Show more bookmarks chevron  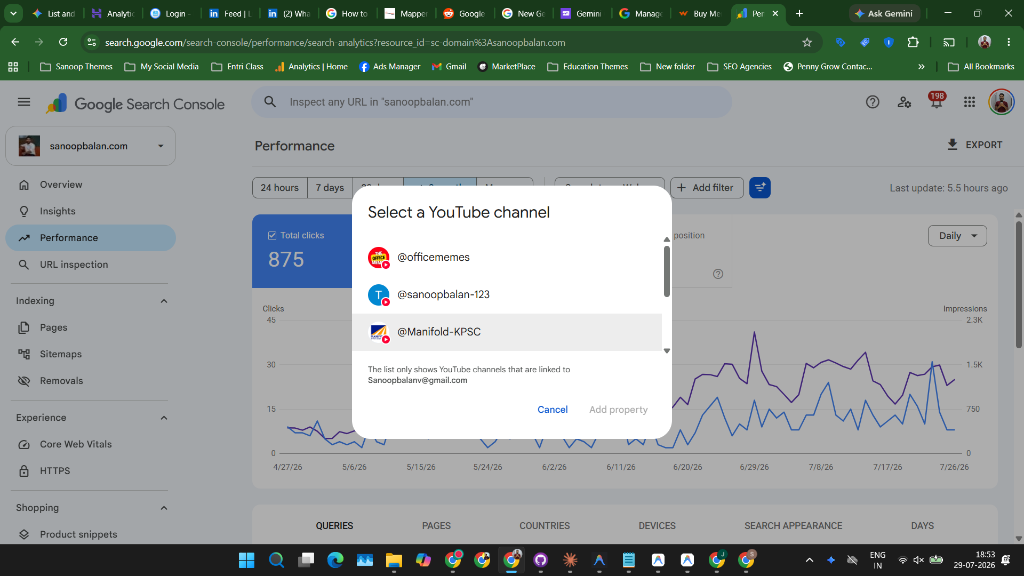tap(921, 67)
